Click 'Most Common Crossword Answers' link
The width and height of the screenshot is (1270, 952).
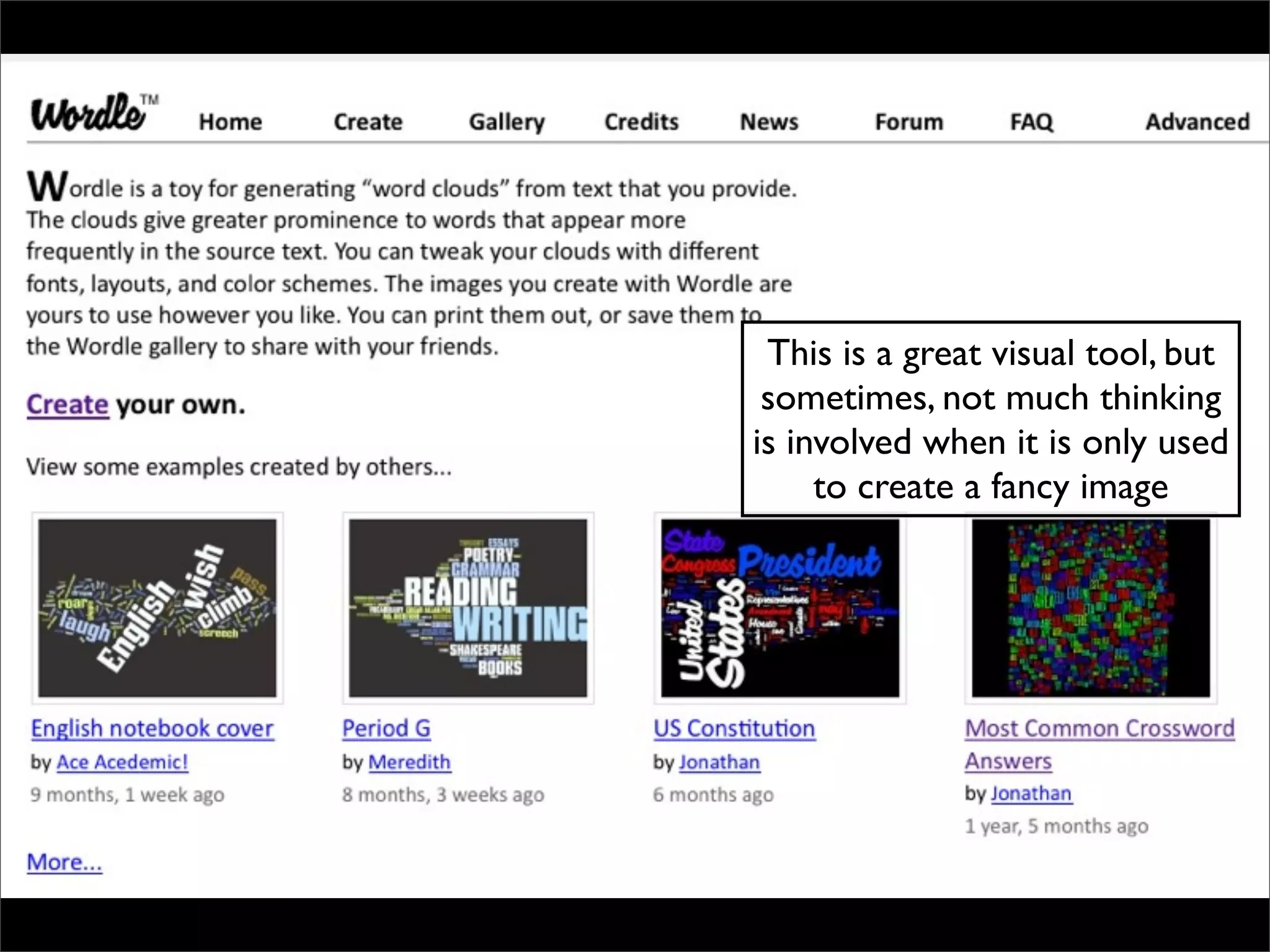[1099, 744]
